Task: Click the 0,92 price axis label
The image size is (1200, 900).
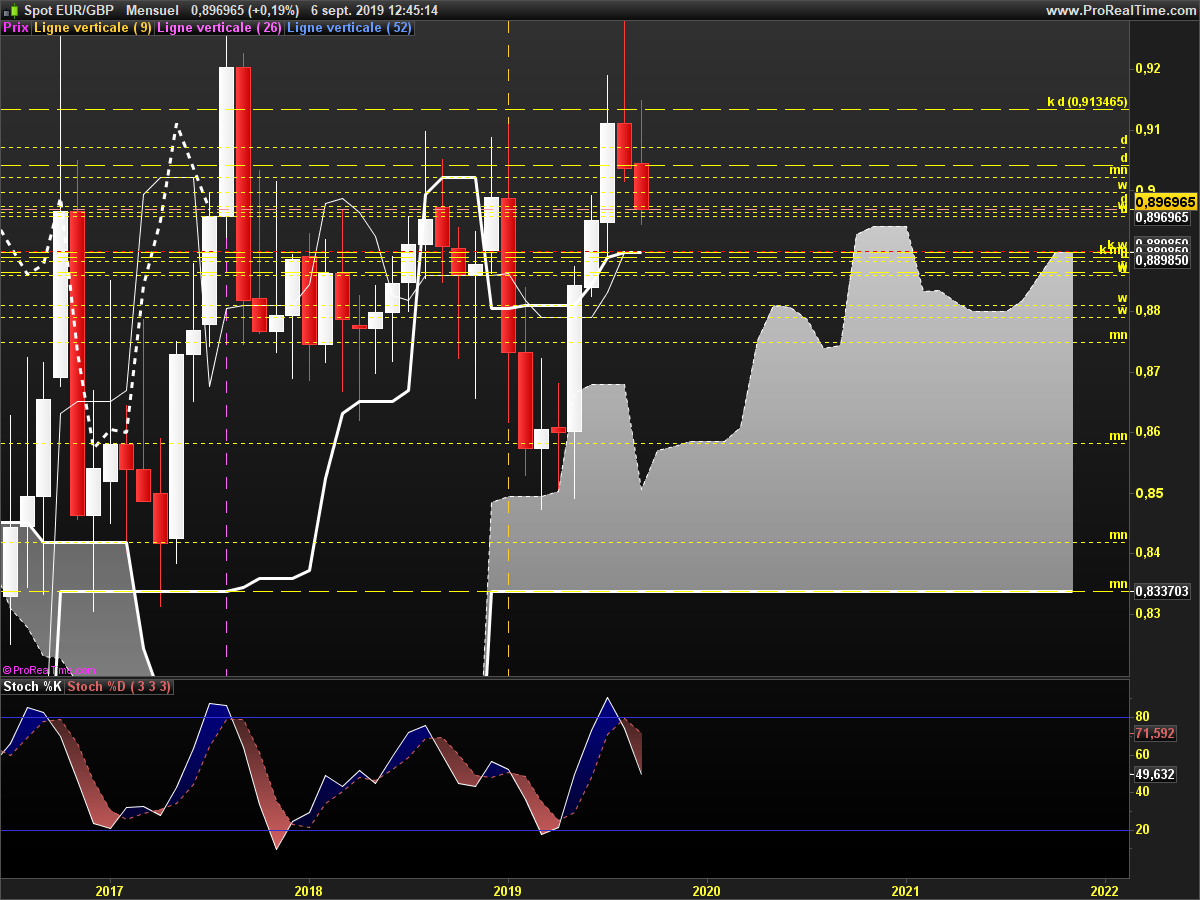Action: pyautogui.click(x=1148, y=69)
